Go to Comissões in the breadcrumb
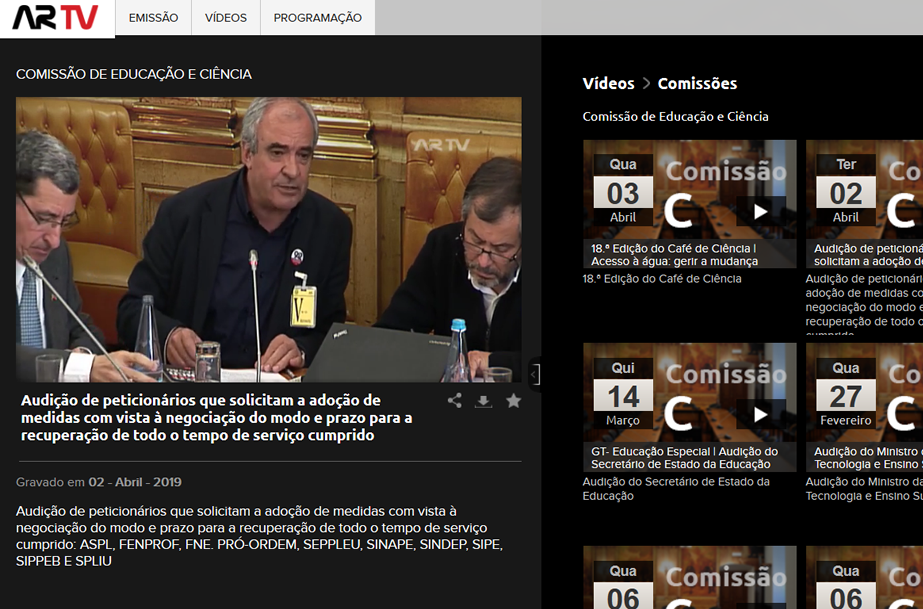This screenshot has height=609, width=923. tap(697, 83)
